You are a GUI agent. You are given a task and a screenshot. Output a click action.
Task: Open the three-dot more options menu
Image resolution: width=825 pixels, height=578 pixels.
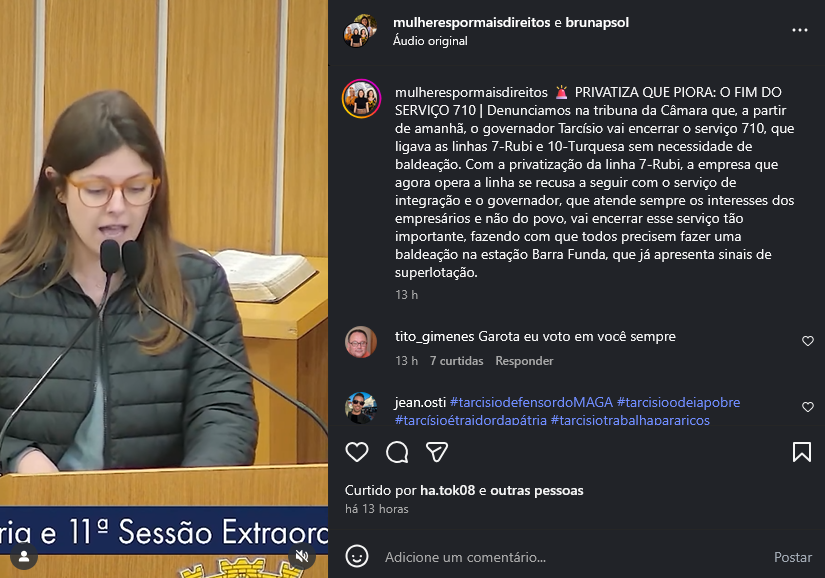[x=800, y=31]
